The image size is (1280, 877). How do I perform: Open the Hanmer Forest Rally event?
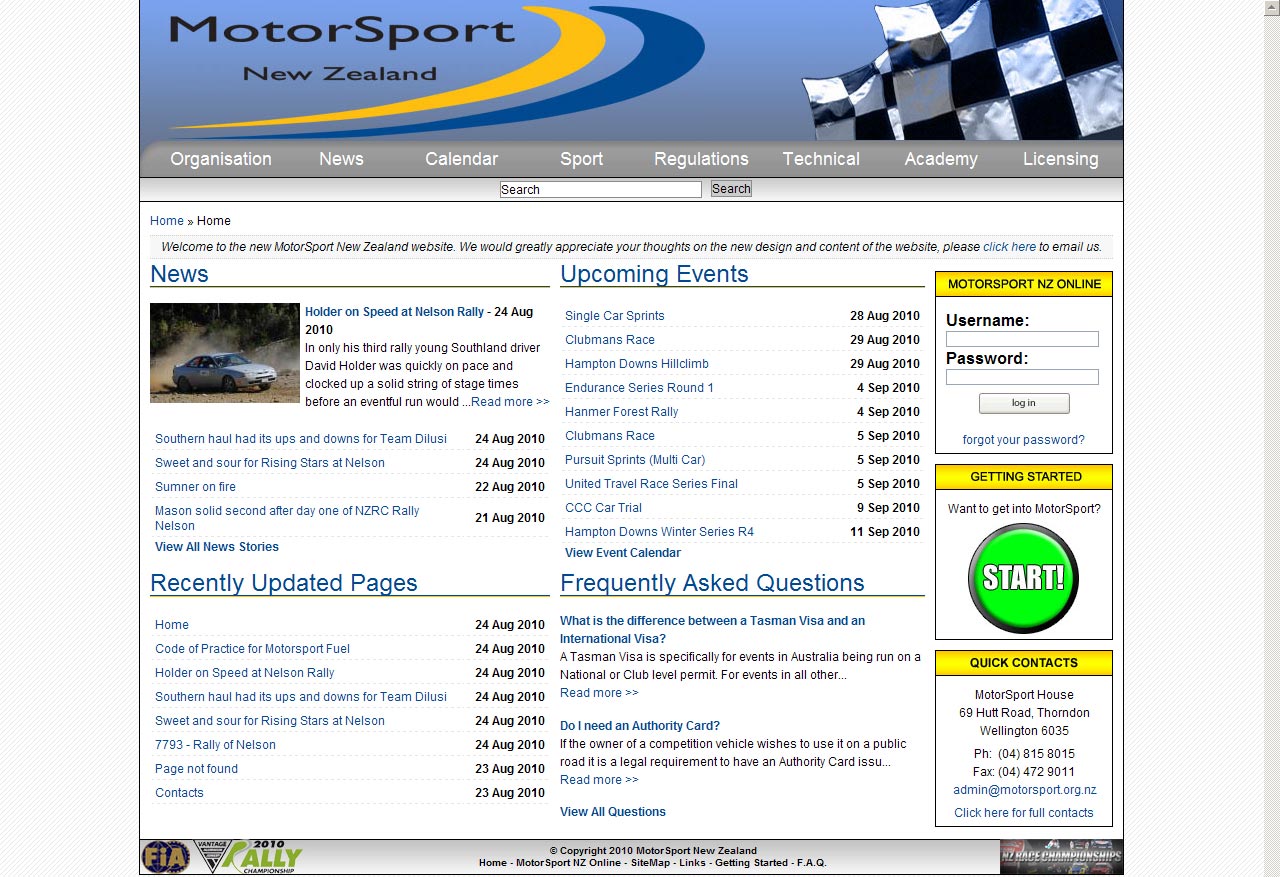pos(621,412)
